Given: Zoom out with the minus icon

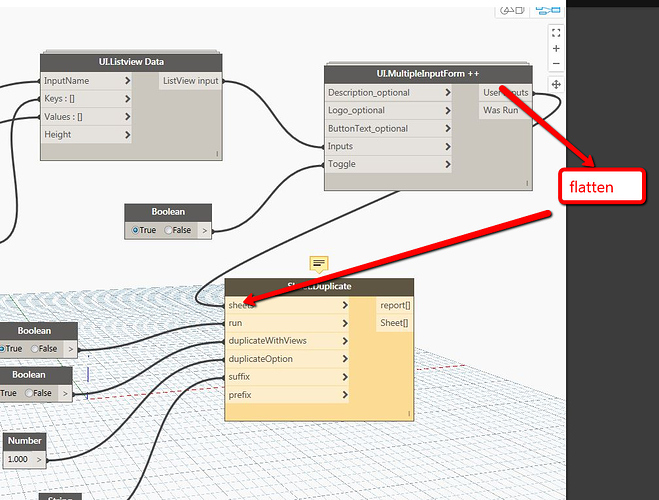Looking at the screenshot, I should coord(556,63).
